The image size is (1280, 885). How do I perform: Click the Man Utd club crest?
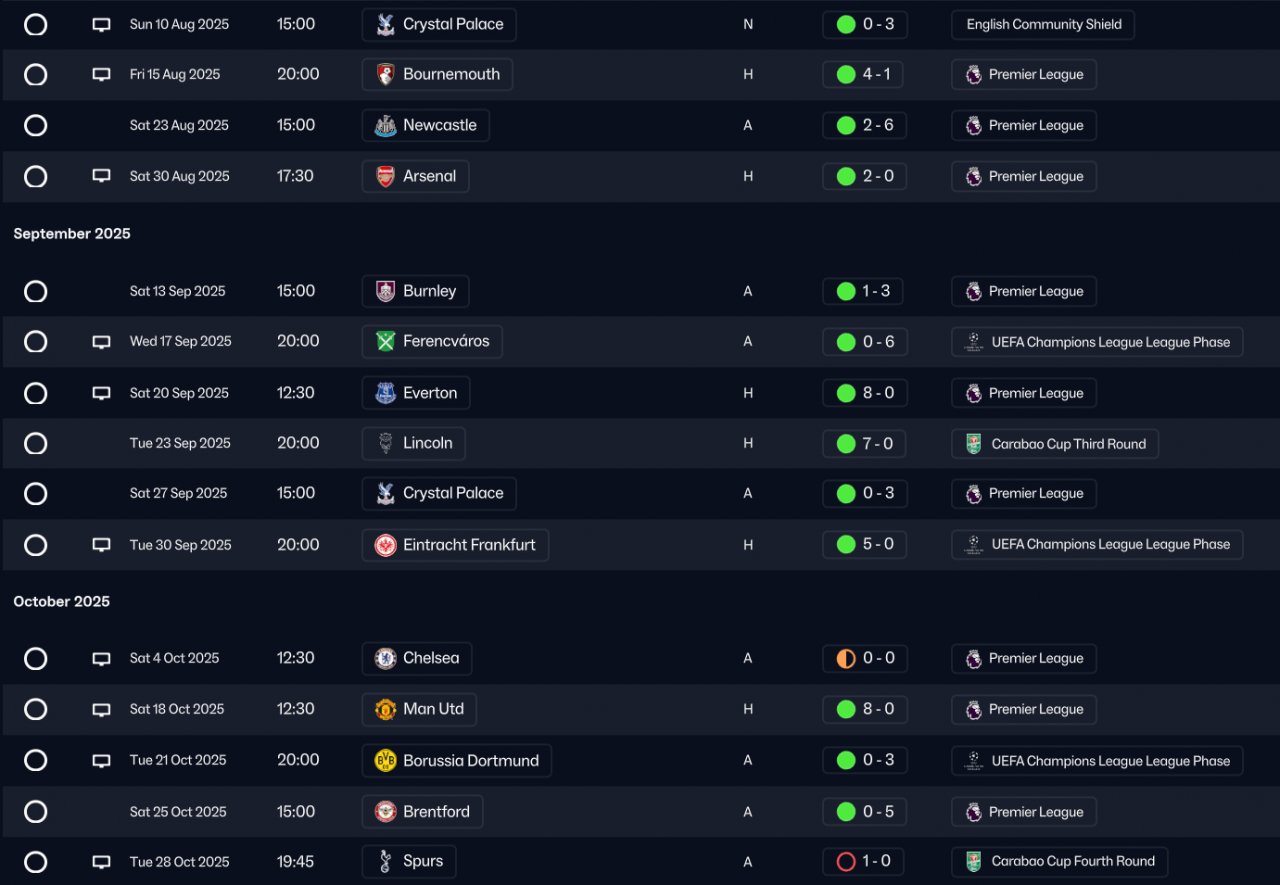pyautogui.click(x=385, y=709)
